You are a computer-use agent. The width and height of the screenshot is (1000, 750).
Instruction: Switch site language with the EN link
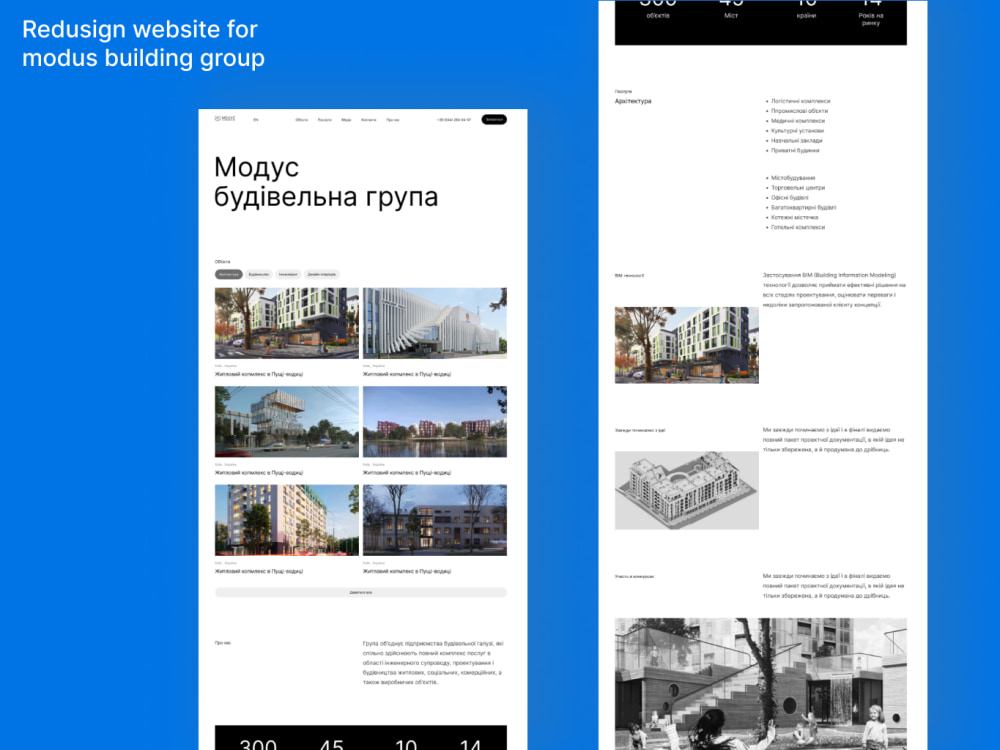(256, 120)
